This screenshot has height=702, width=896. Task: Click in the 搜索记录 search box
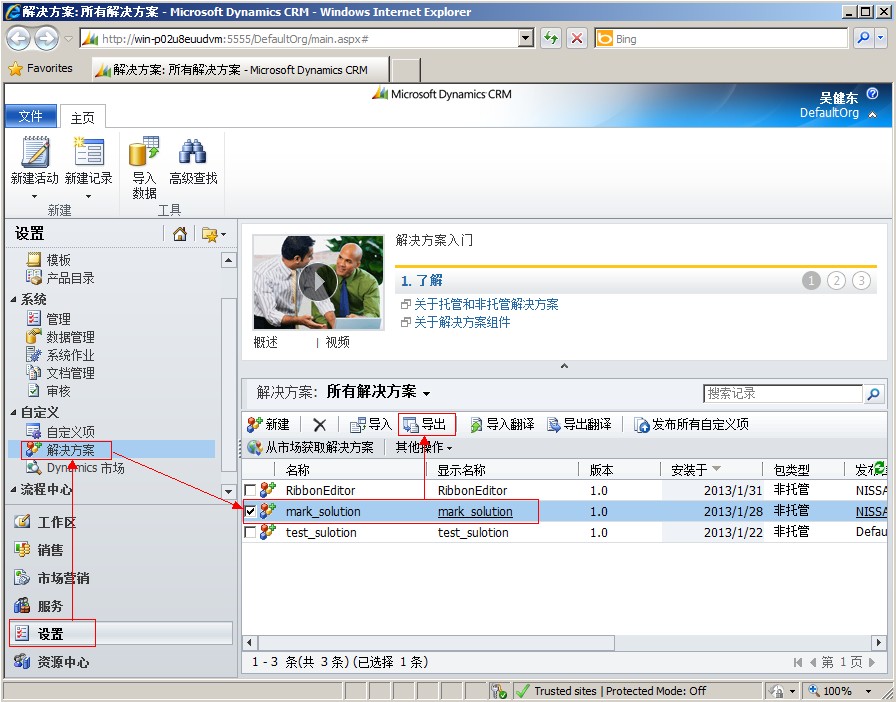click(782, 393)
